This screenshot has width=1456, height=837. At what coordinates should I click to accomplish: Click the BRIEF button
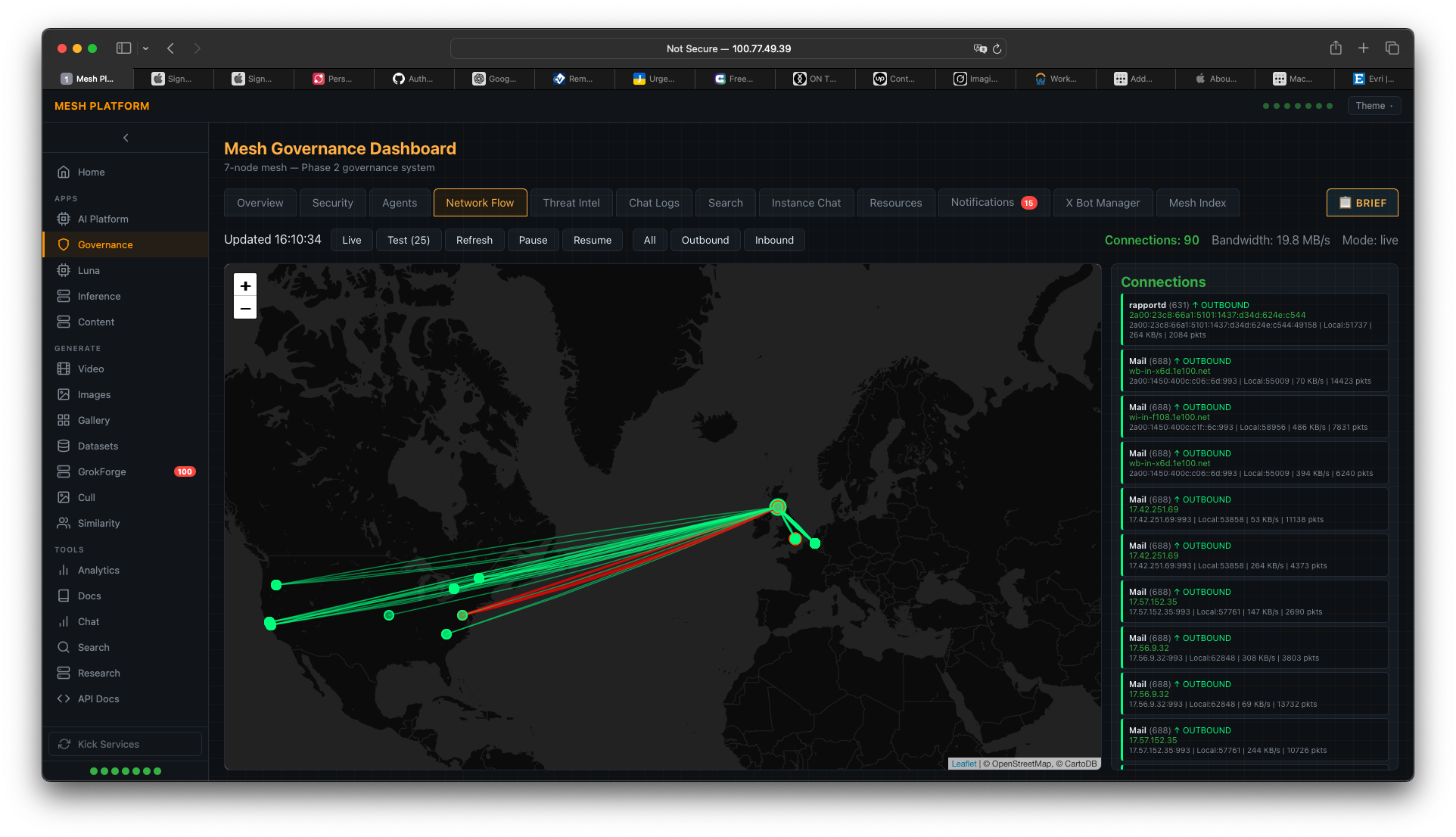coord(1361,203)
